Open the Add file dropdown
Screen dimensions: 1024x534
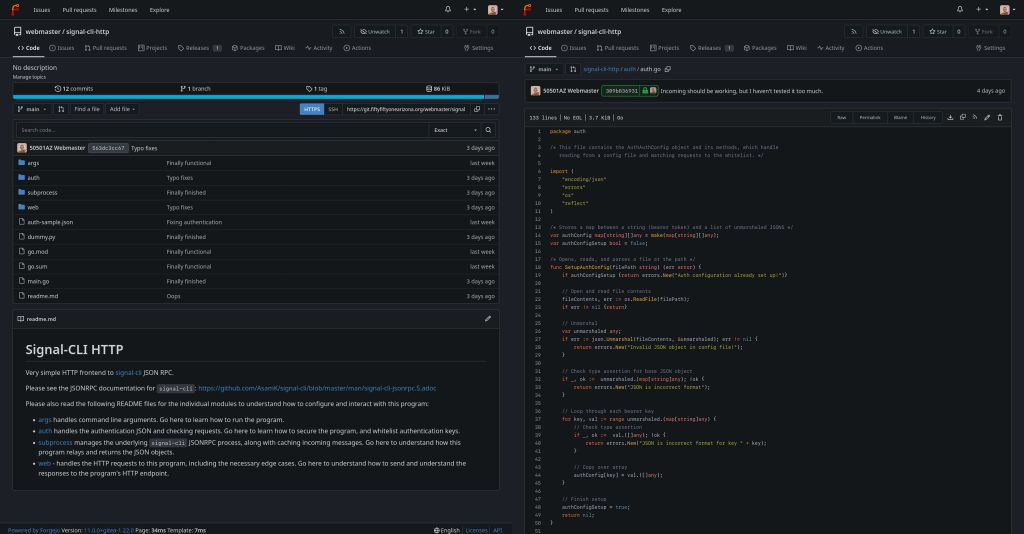123,109
